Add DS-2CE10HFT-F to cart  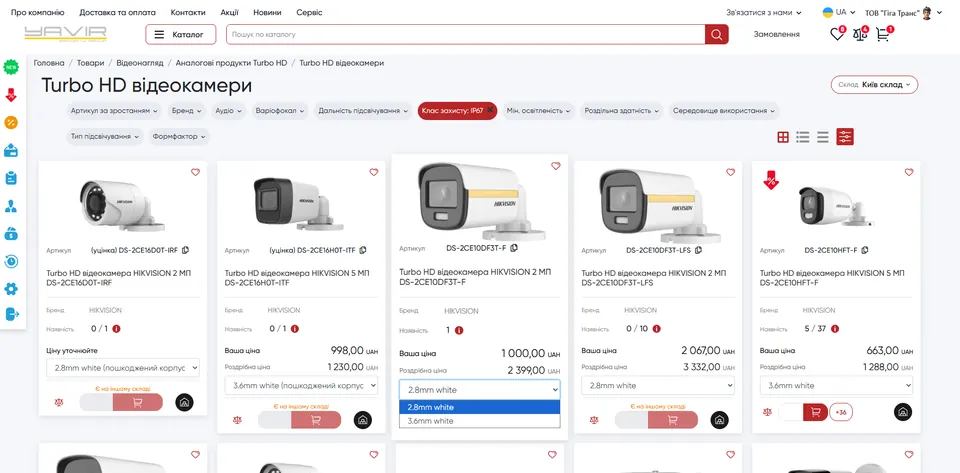(816, 412)
